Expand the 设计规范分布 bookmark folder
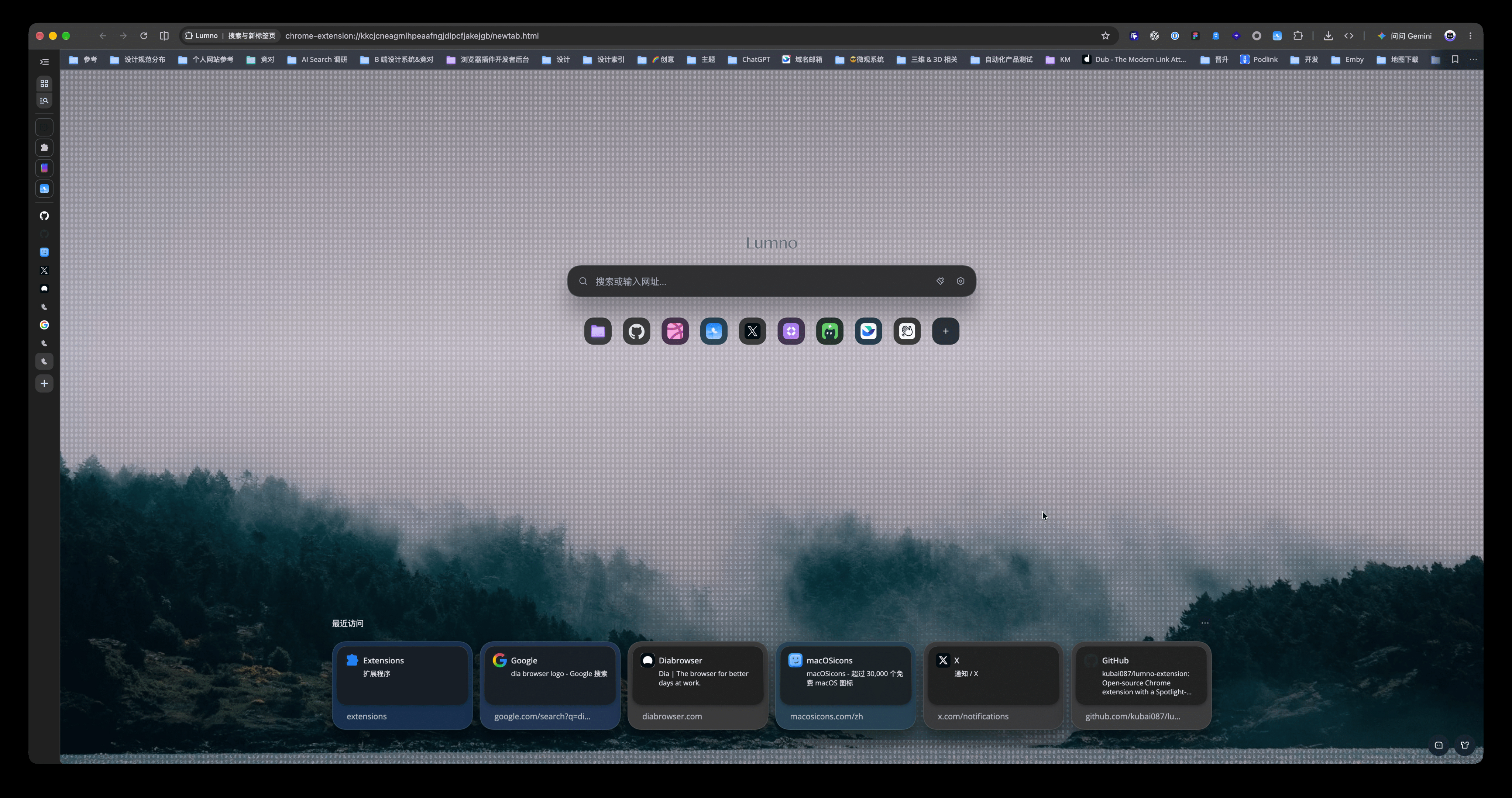This screenshot has height=798, width=1512. (x=138, y=59)
